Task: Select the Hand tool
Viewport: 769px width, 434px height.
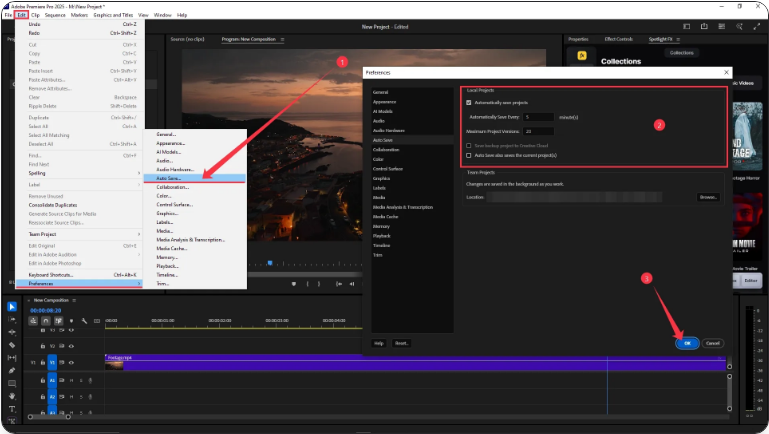Action: [x=12, y=396]
